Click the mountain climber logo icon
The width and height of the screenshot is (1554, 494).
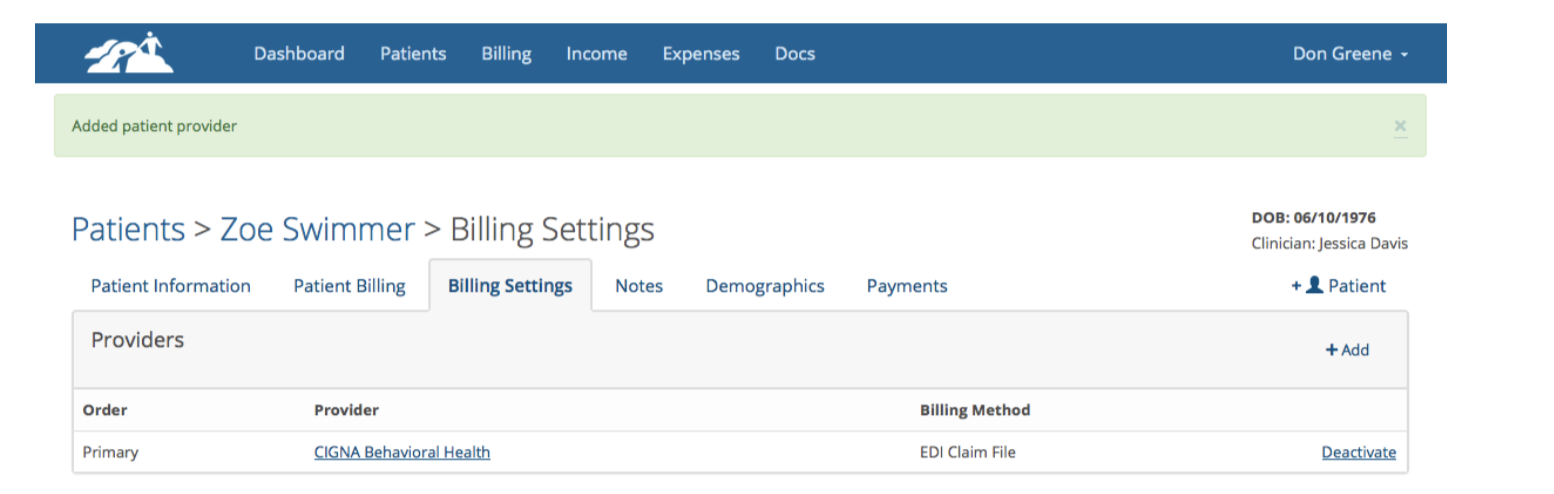pos(129,53)
